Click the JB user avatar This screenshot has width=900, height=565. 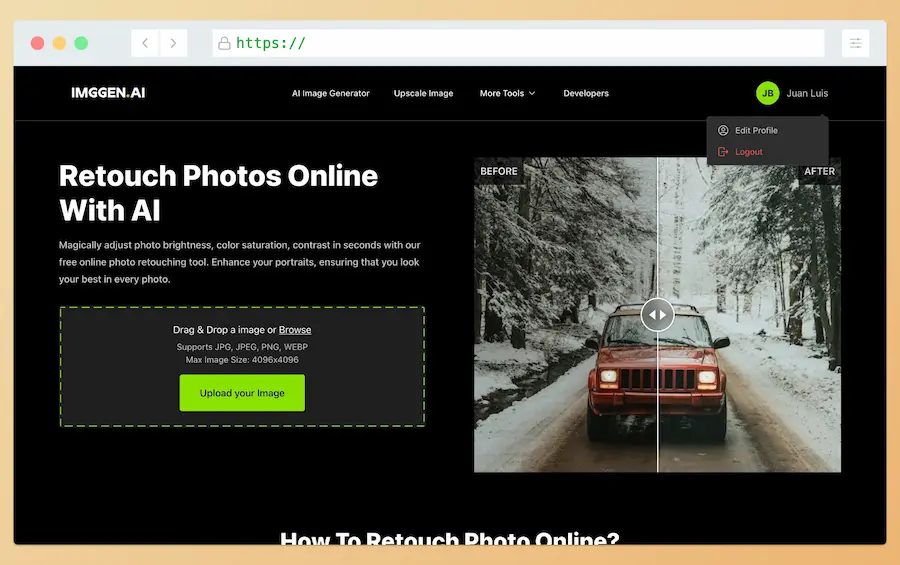tap(767, 93)
